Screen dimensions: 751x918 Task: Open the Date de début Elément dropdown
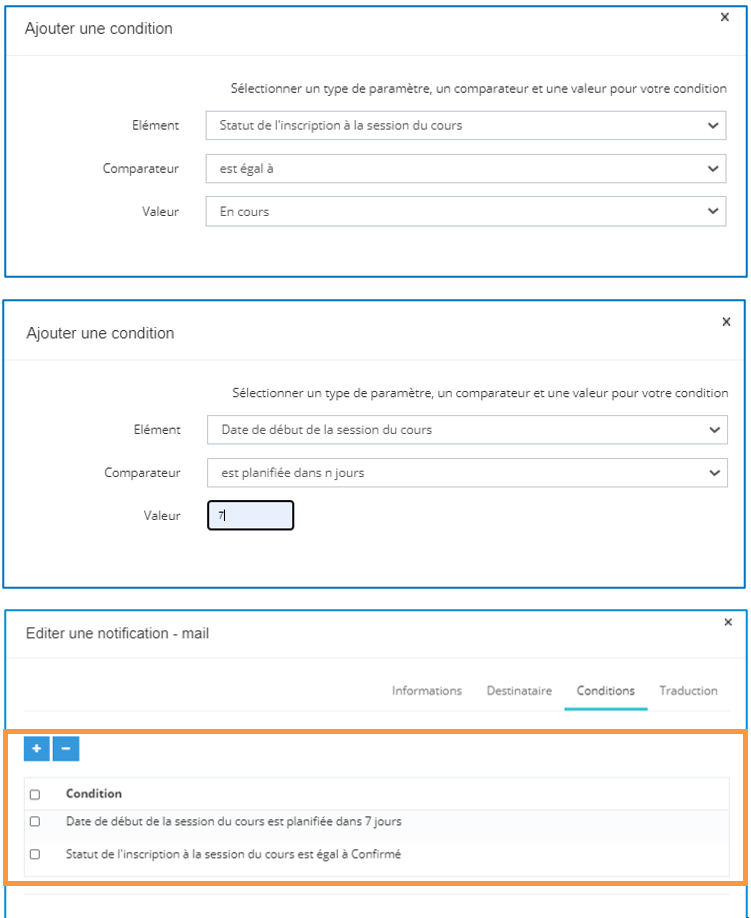pyautogui.click(x=467, y=430)
